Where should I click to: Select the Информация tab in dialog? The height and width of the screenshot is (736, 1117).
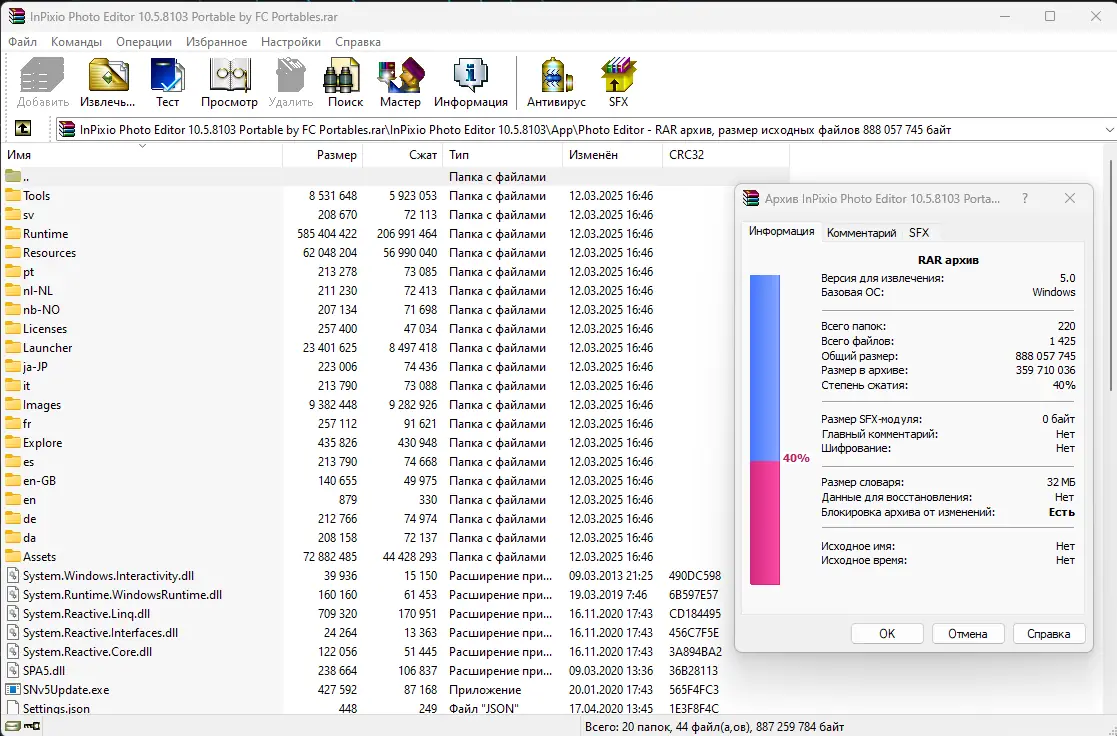(x=781, y=232)
